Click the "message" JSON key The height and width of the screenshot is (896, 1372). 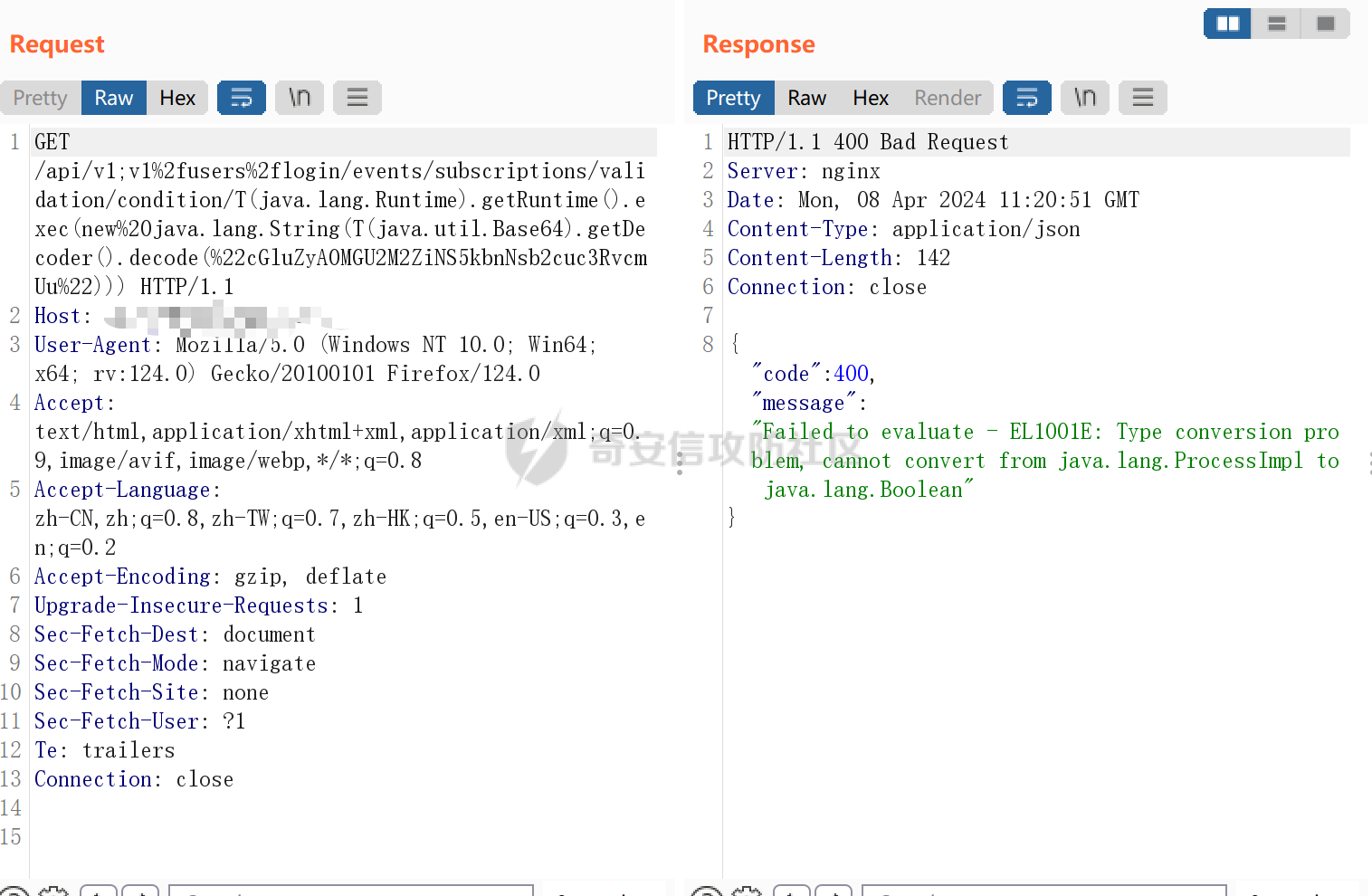click(804, 403)
